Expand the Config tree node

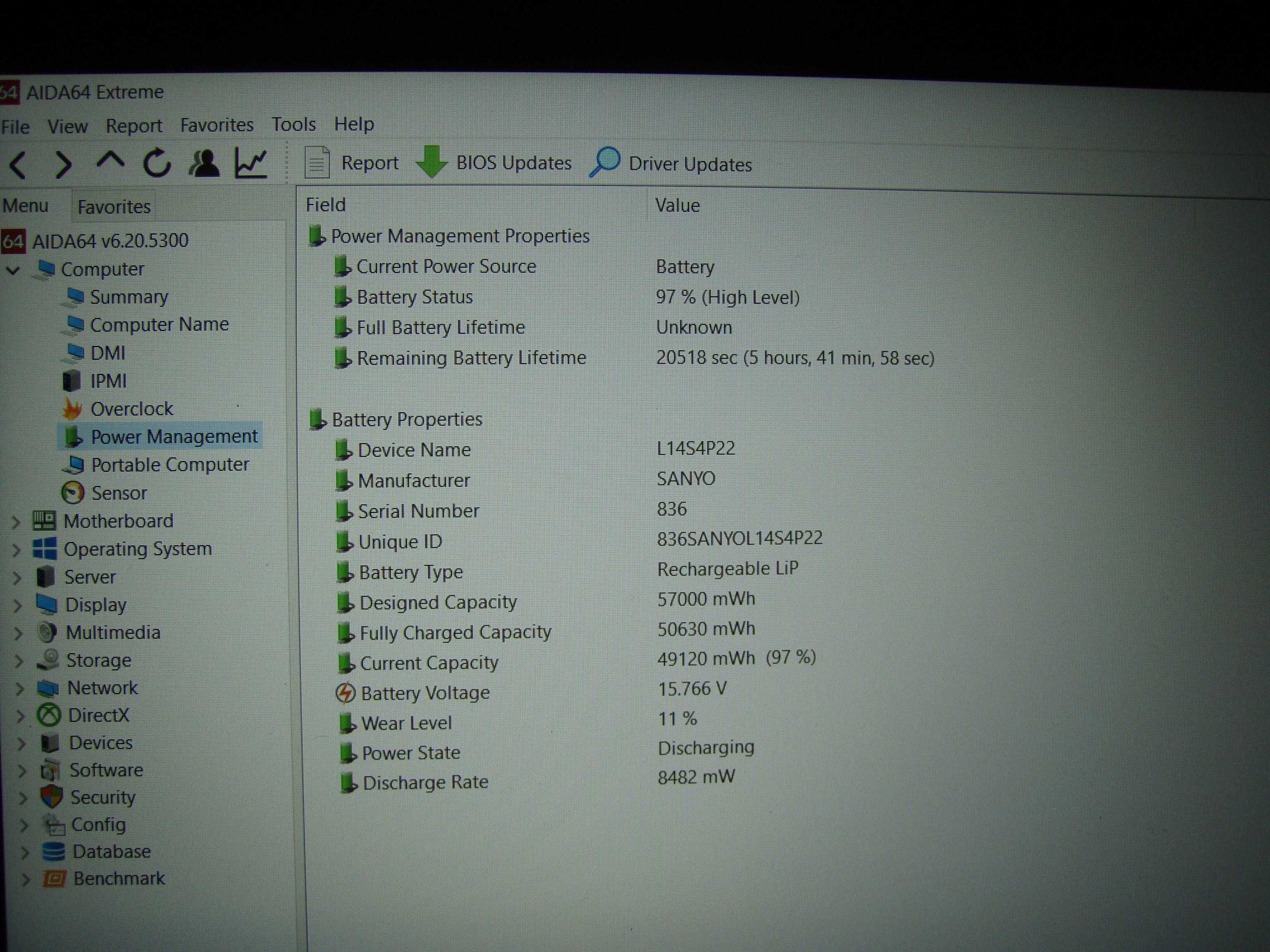tap(24, 826)
